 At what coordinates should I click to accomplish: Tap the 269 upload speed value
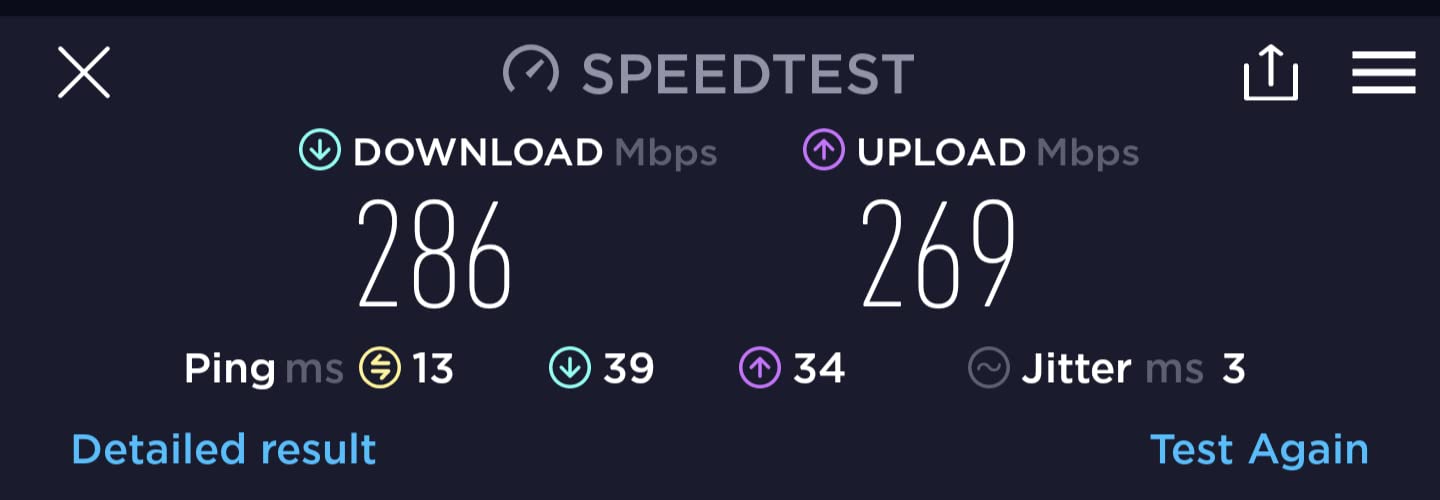938,254
